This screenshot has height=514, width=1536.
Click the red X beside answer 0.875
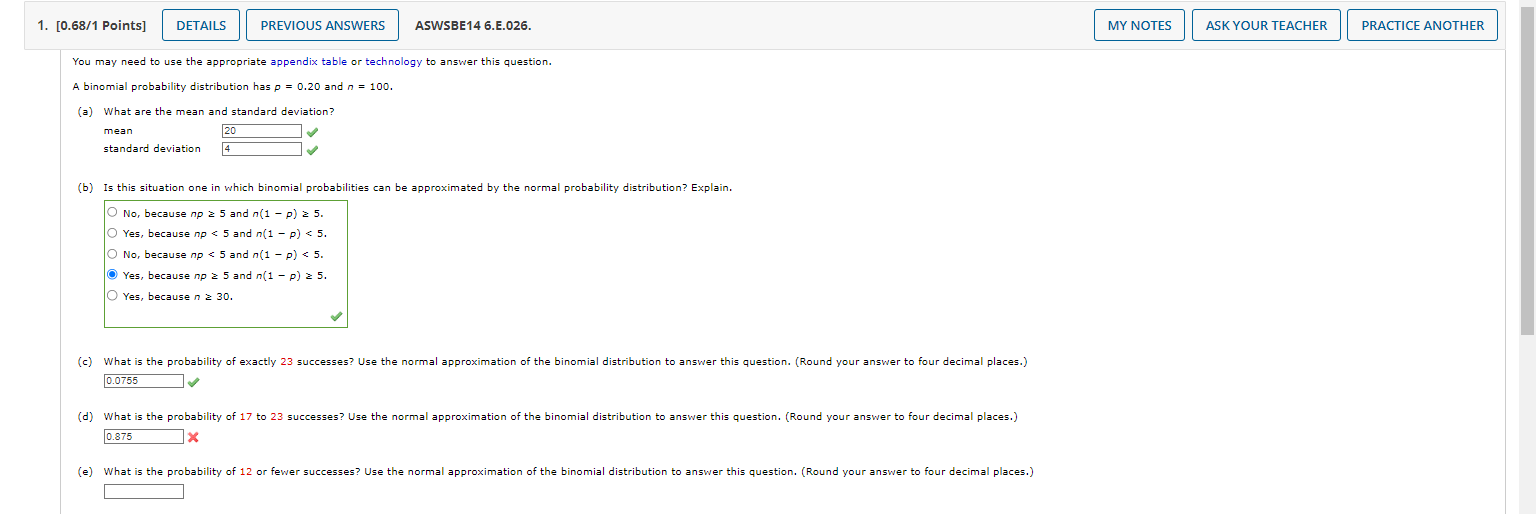[x=193, y=437]
